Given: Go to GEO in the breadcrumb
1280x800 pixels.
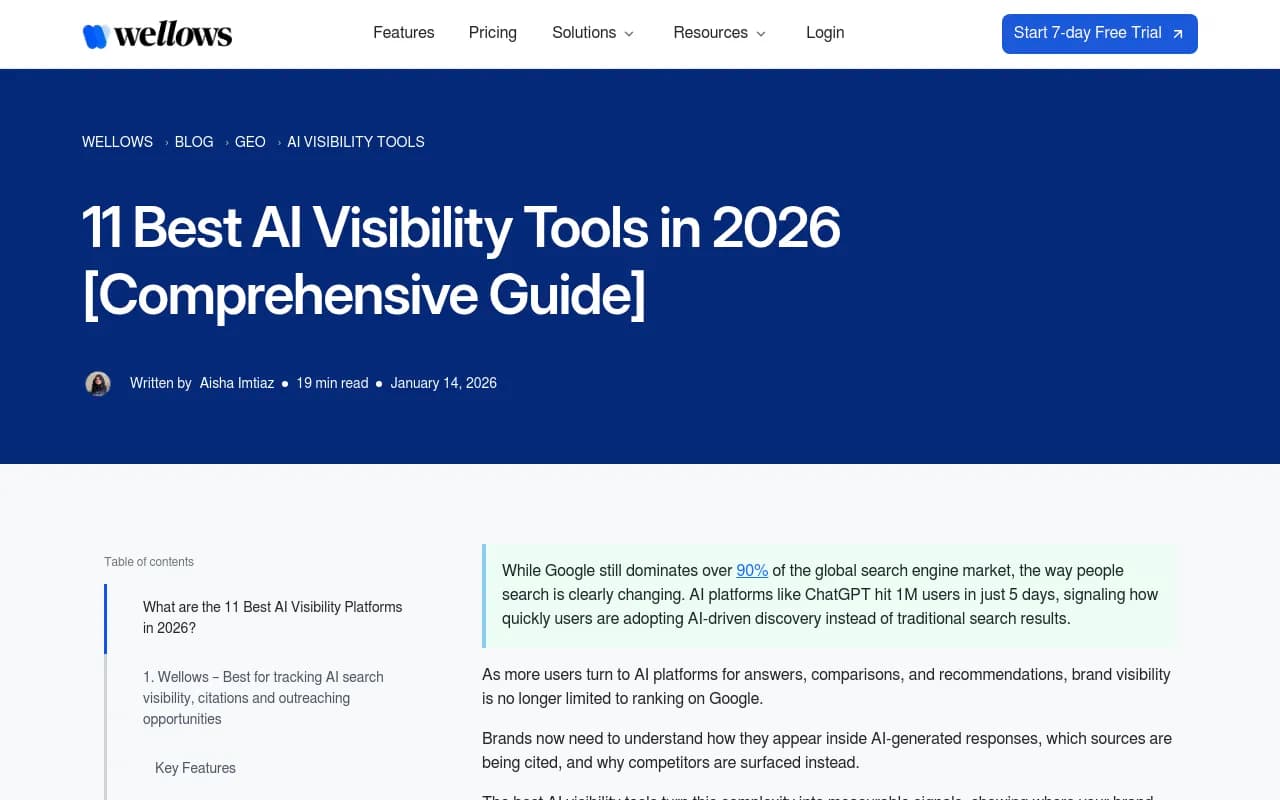Looking at the screenshot, I should click(250, 142).
